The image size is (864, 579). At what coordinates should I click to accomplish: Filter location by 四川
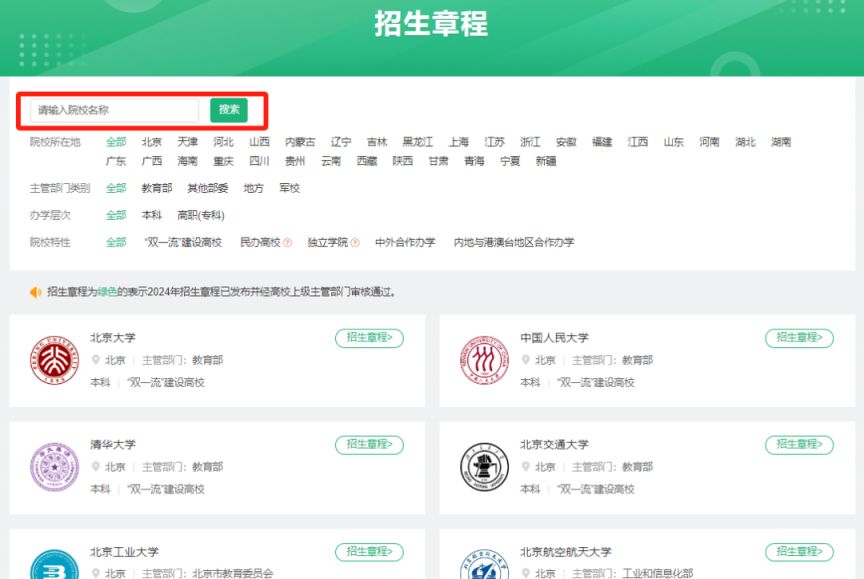pyautogui.click(x=259, y=161)
